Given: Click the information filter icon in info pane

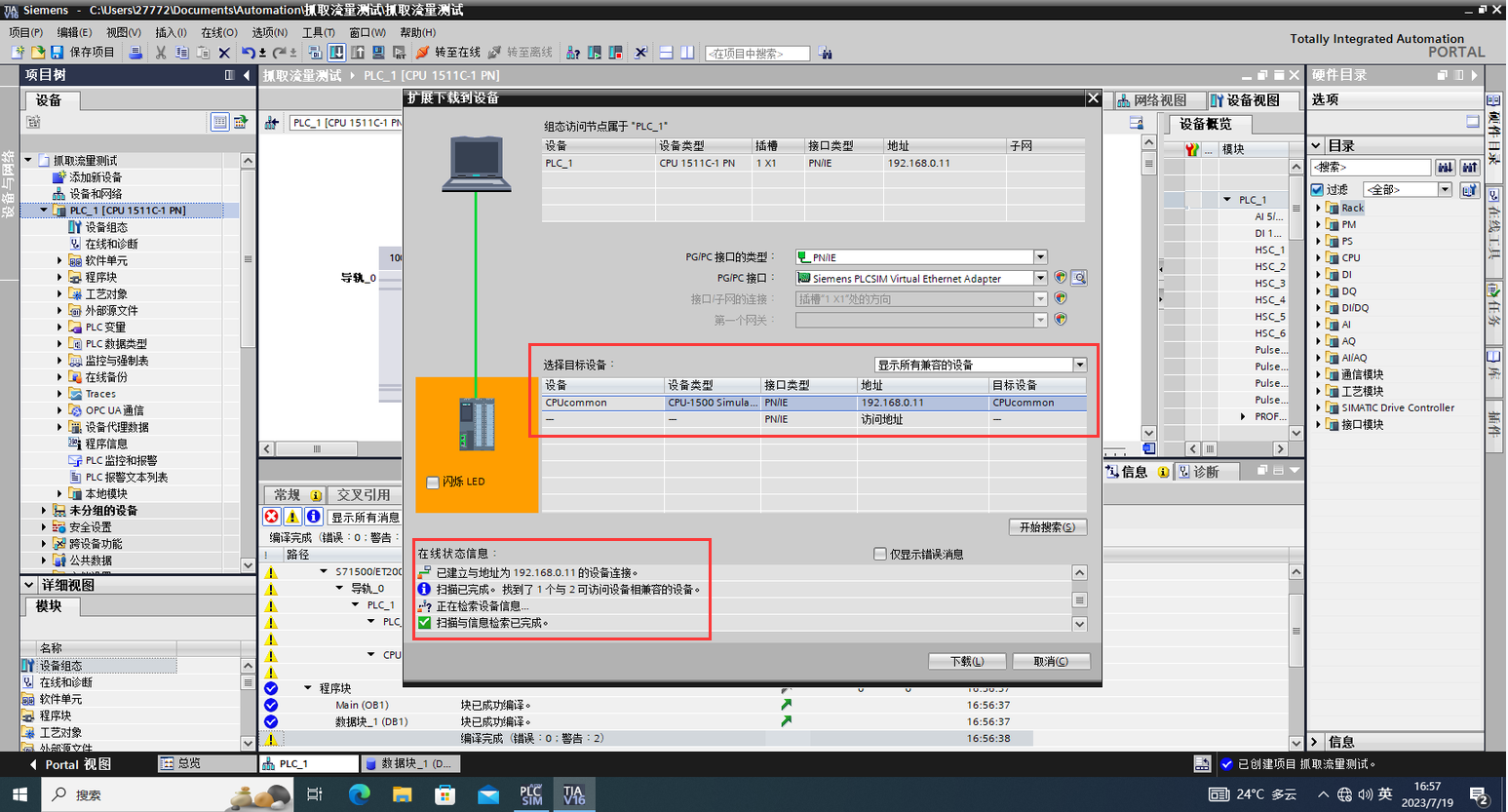Looking at the screenshot, I should (314, 517).
